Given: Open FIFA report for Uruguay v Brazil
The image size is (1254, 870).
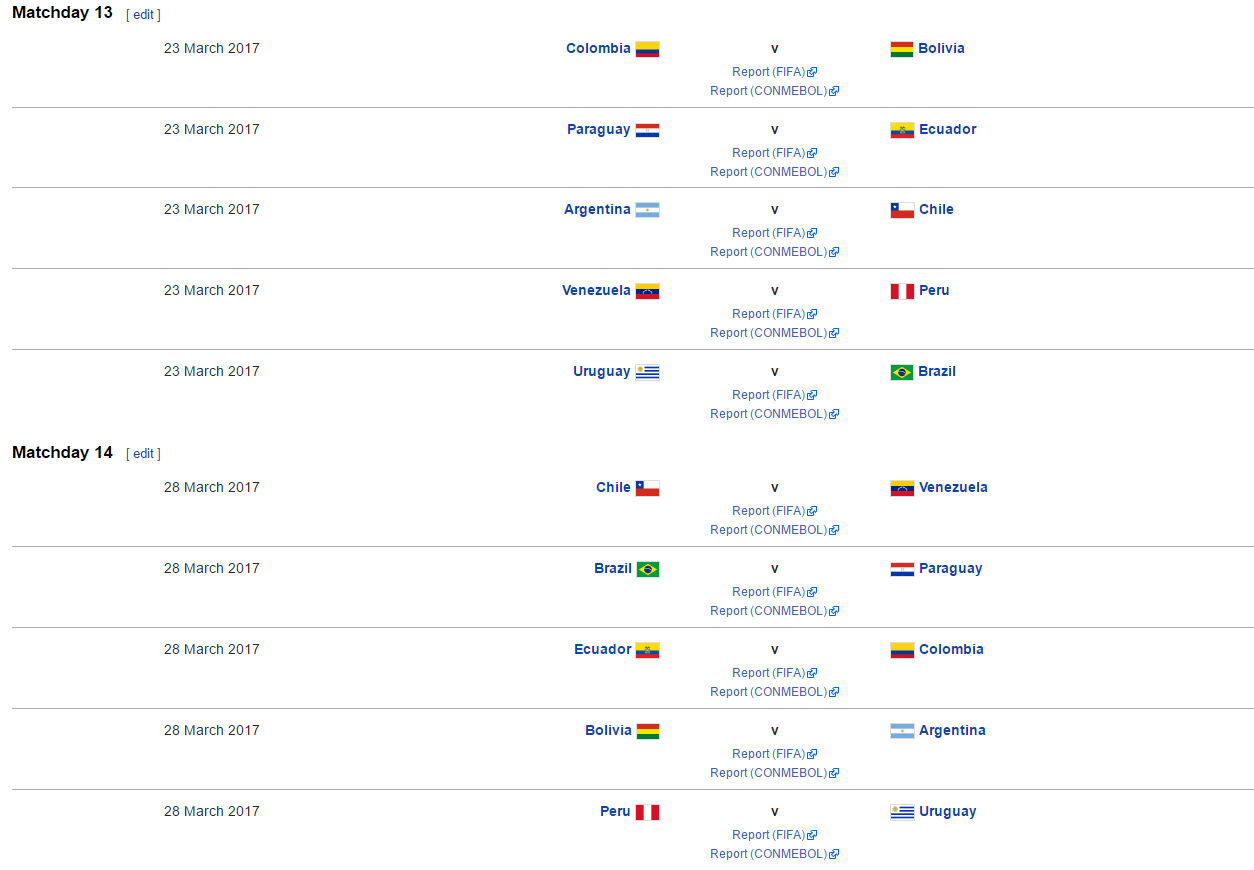Looking at the screenshot, I should coord(768,395).
